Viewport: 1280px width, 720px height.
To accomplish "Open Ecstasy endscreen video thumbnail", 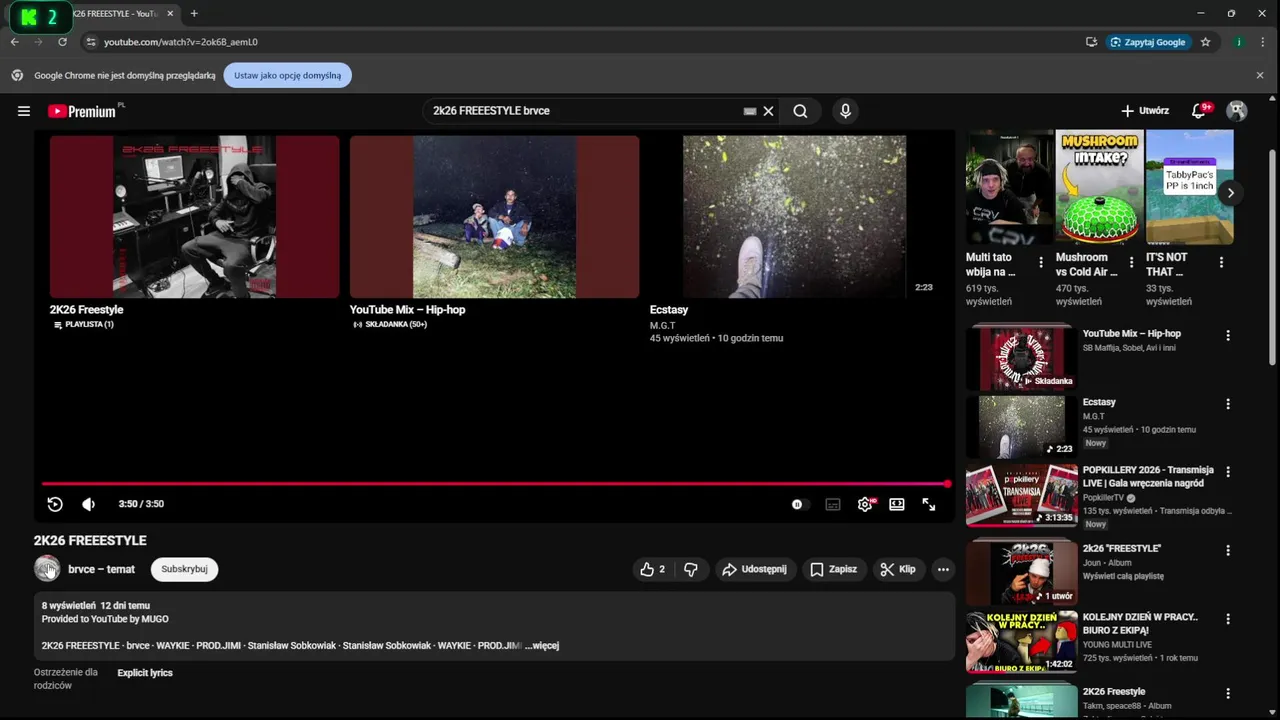I will 794,217.
